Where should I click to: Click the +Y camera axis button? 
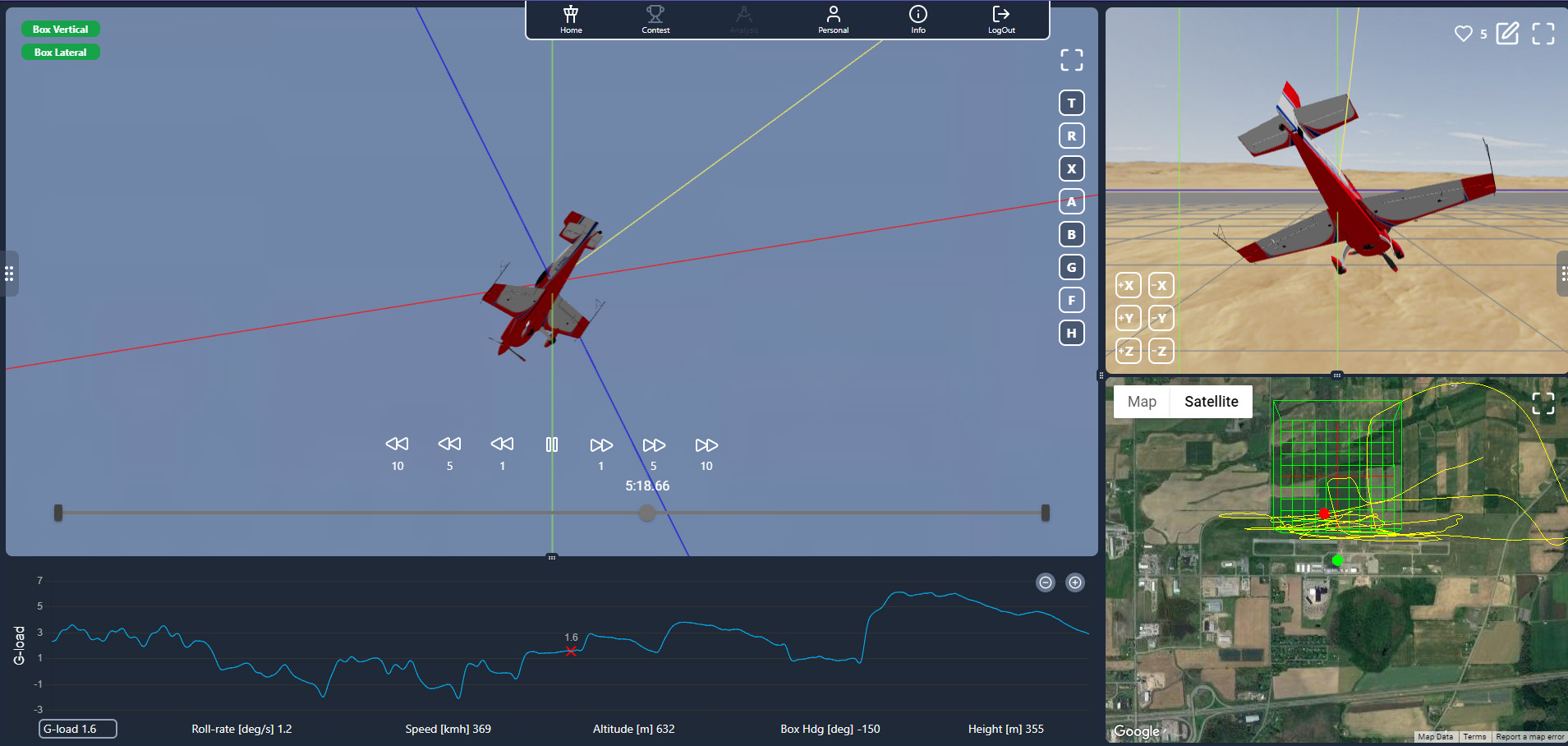pos(1128,318)
